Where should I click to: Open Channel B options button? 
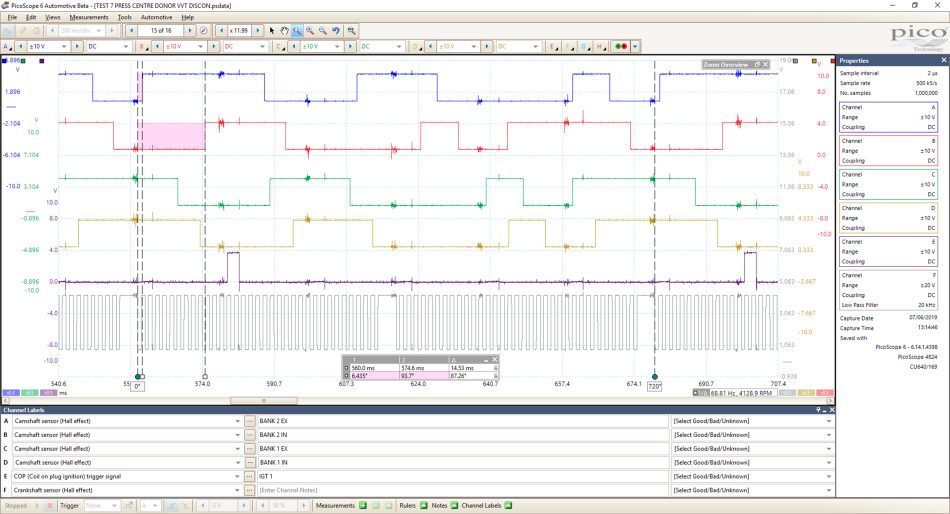coord(143,46)
